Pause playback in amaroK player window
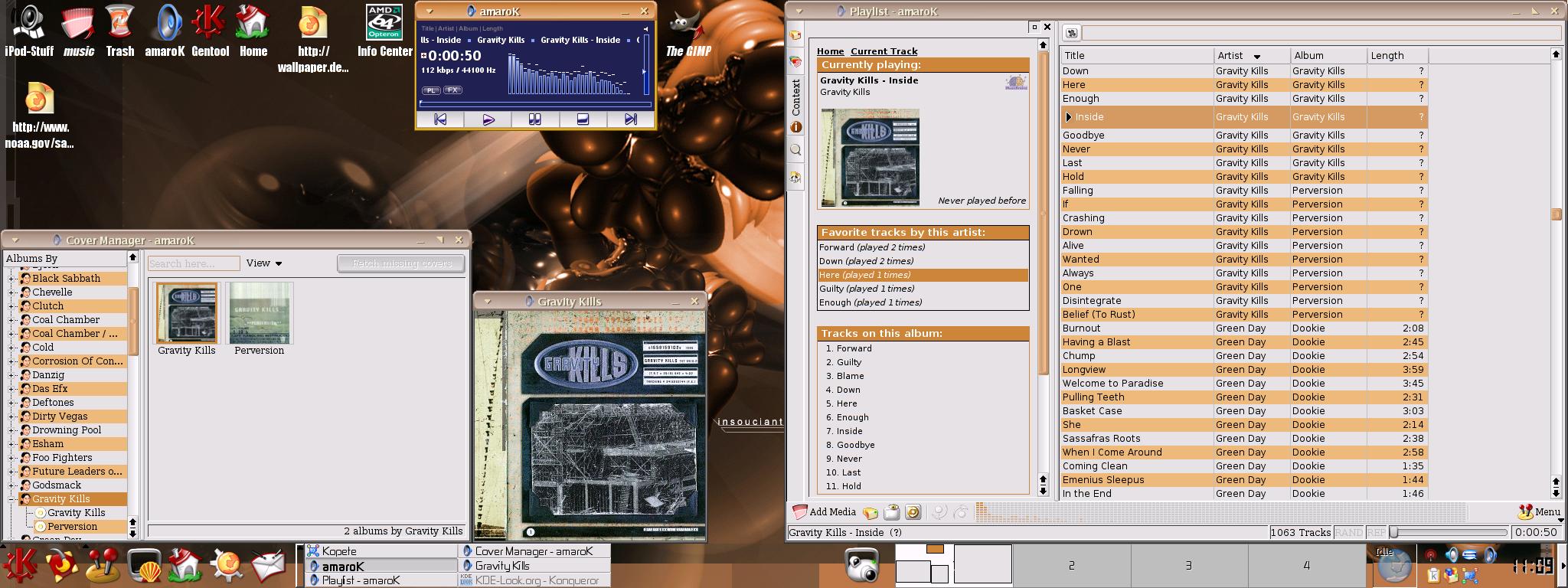Screen dimensions: 1568x588 [x=535, y=119]
